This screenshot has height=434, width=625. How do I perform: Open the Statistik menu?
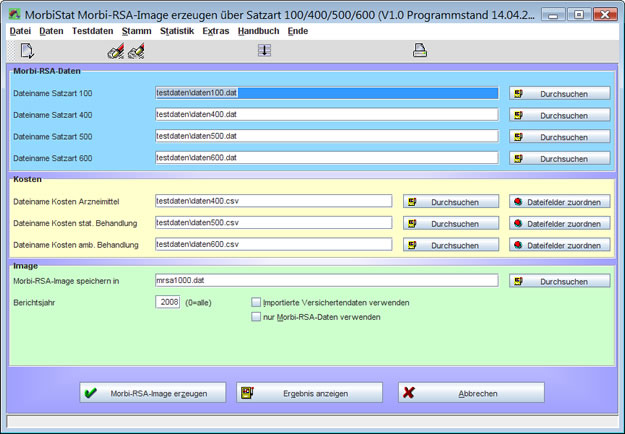pos(177,31)
